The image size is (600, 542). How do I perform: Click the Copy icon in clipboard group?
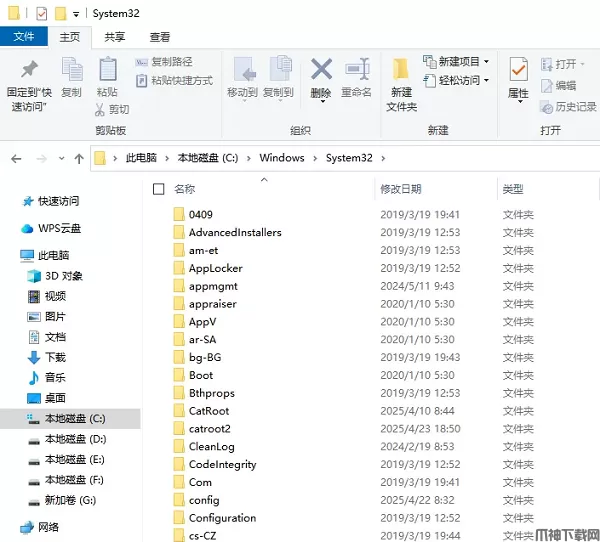72,70
